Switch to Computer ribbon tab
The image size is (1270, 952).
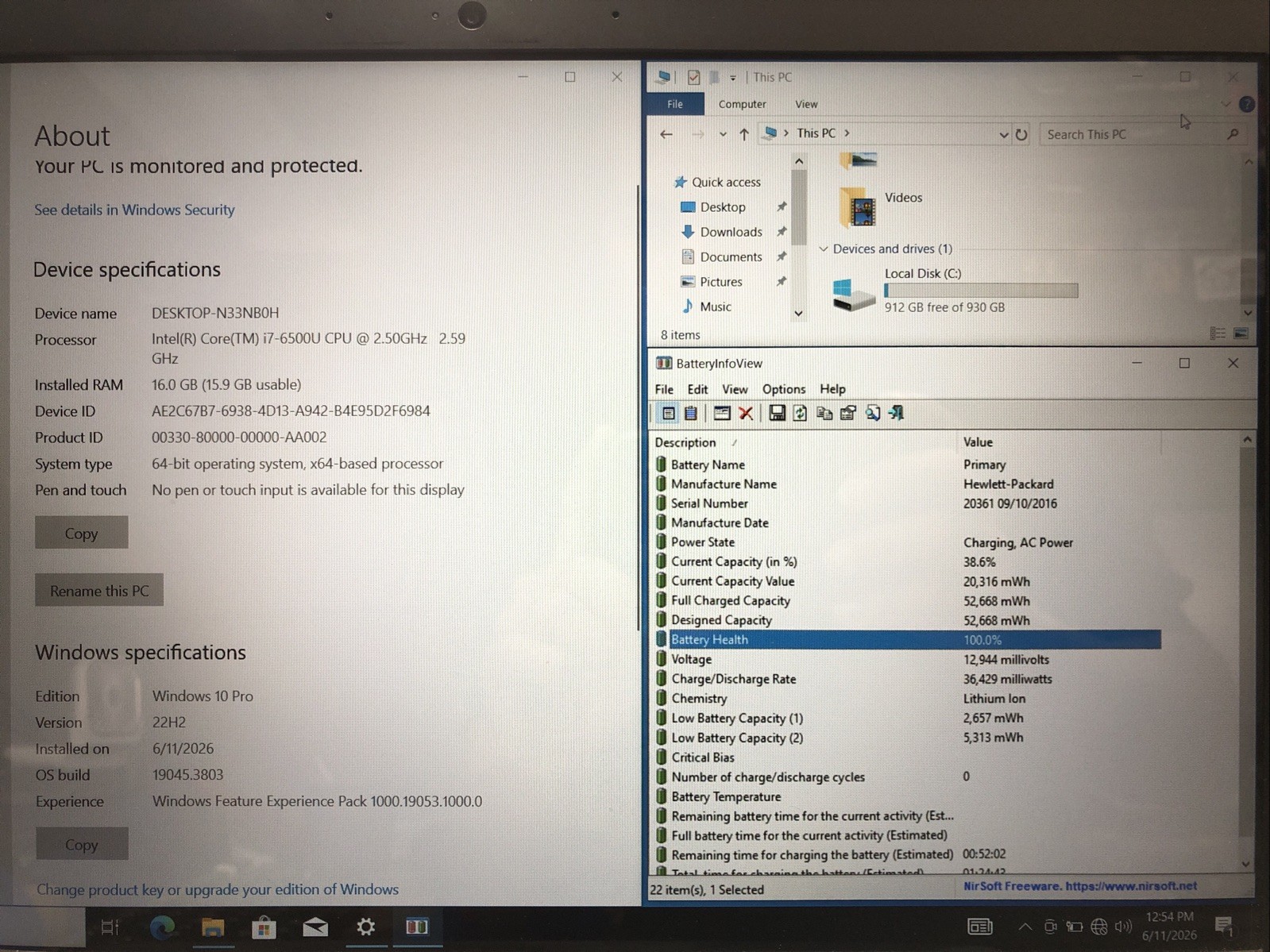[743, 104]
